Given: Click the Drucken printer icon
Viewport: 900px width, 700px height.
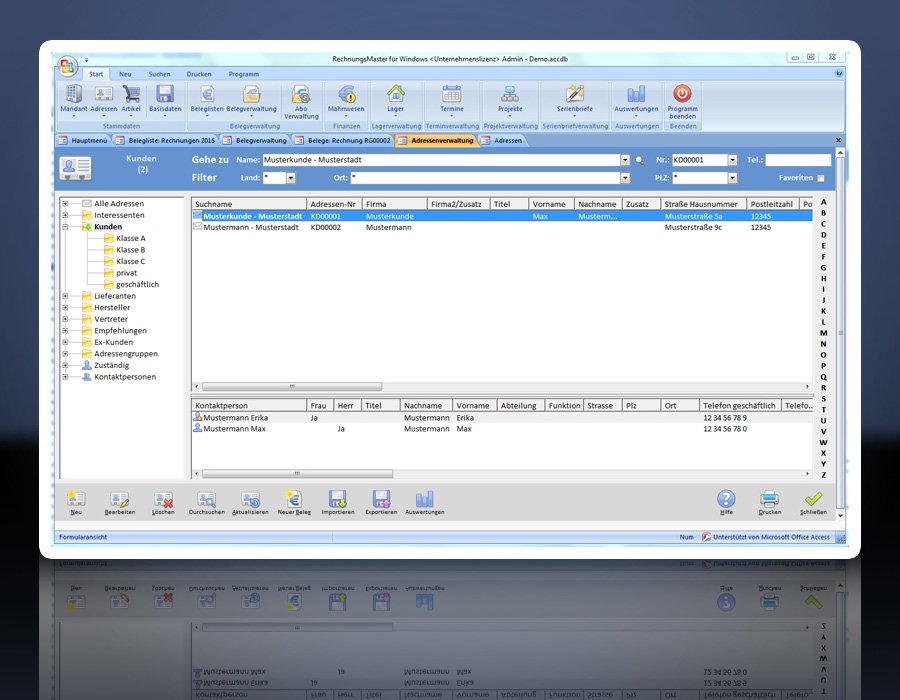Looking at the screenshot, I should (x=769, y=499).
